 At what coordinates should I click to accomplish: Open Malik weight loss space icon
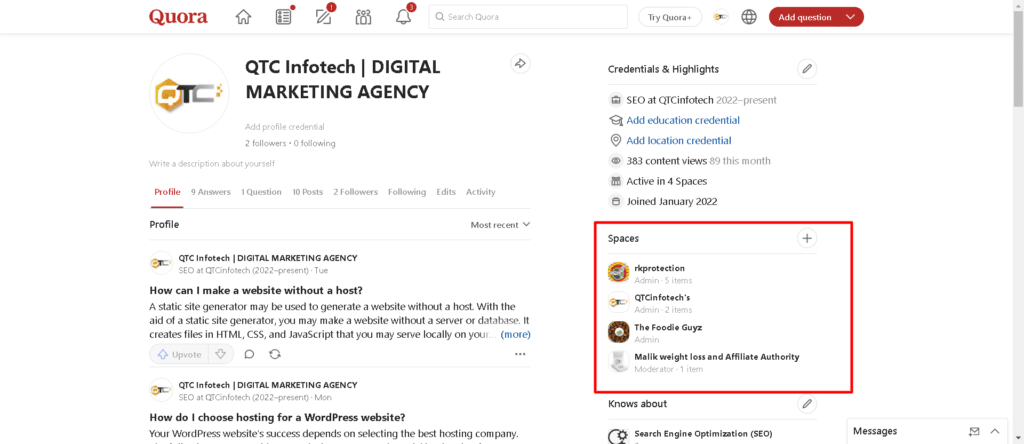618,362
